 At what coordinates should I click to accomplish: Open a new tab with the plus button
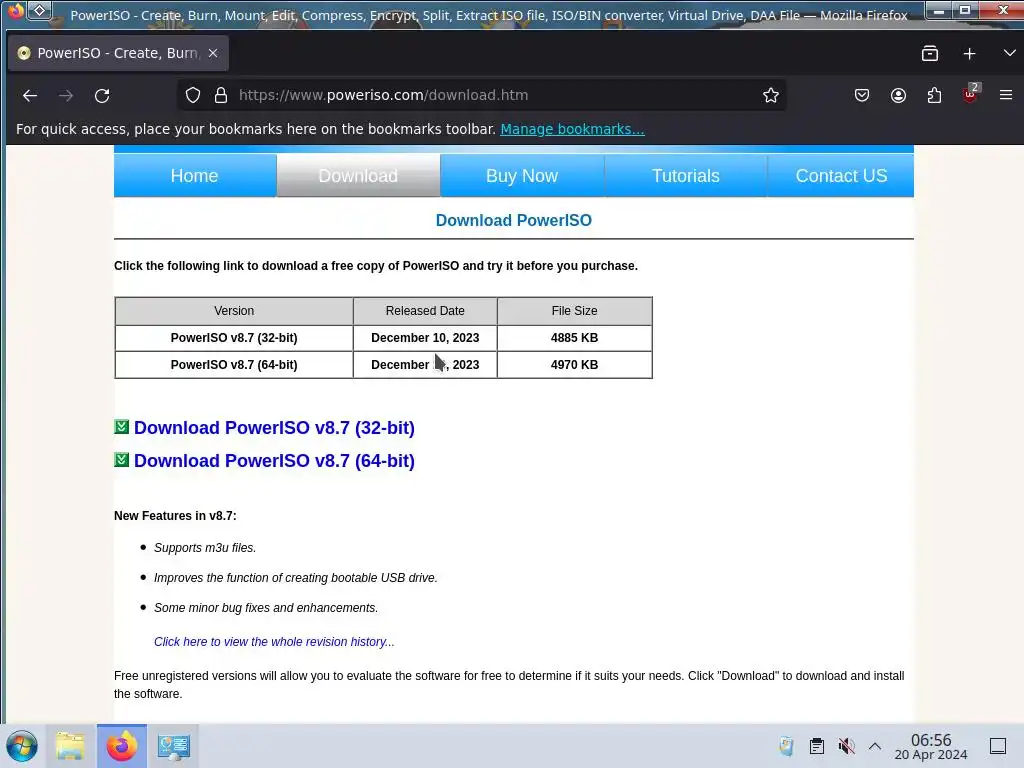(969, 54)
